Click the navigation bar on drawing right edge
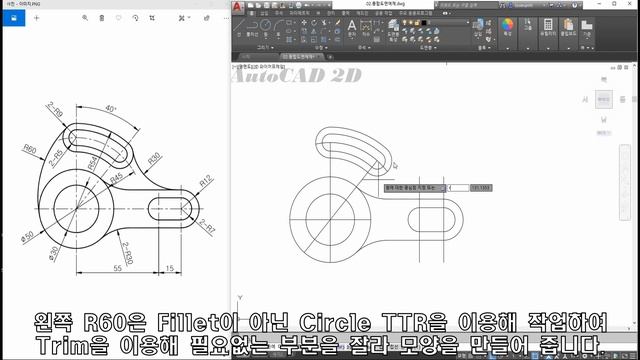Image resolution: width=640 pixels, height=360 pixels. [625, 182]
